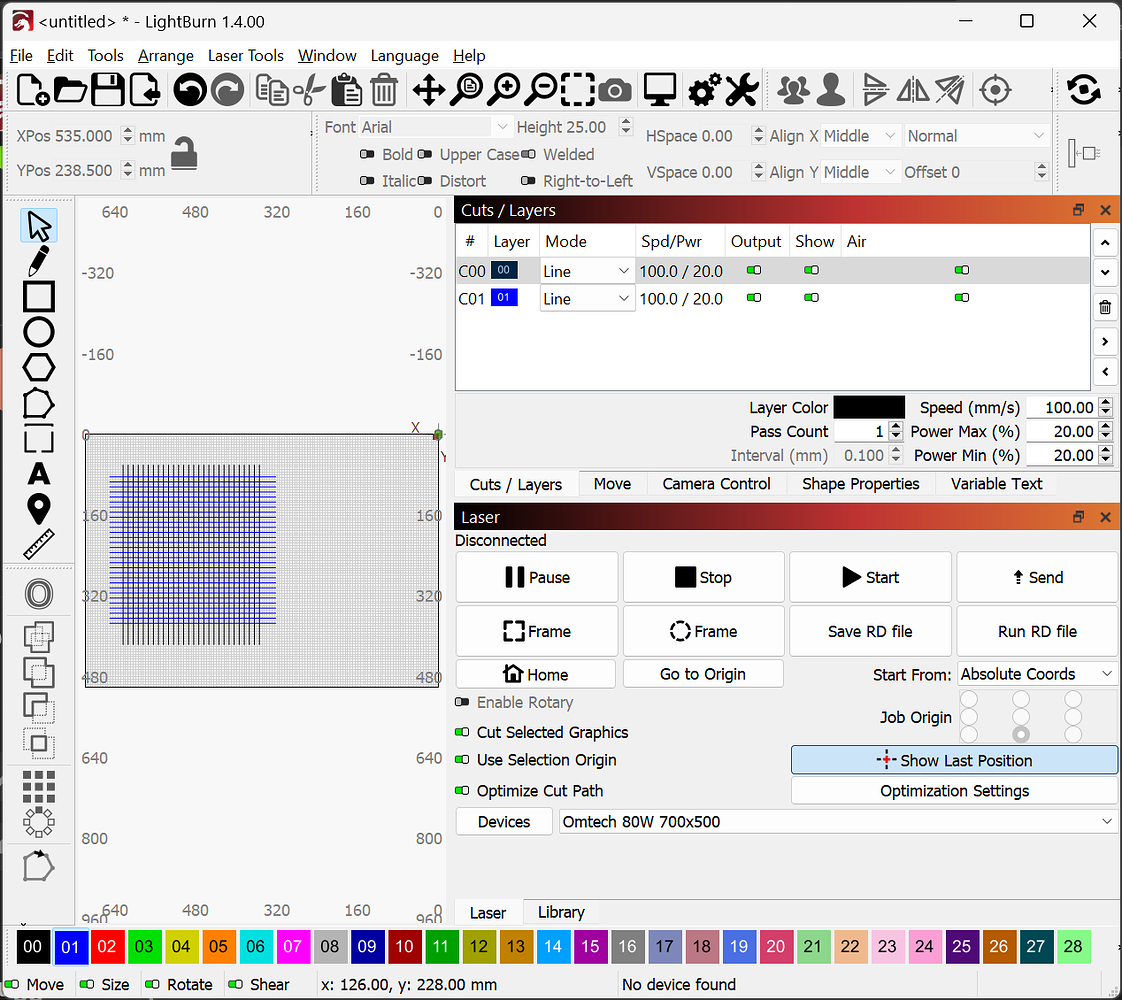Pick the red 02 palette color
This screenshot has height=1000, width=1122.
tap(107, 946)
